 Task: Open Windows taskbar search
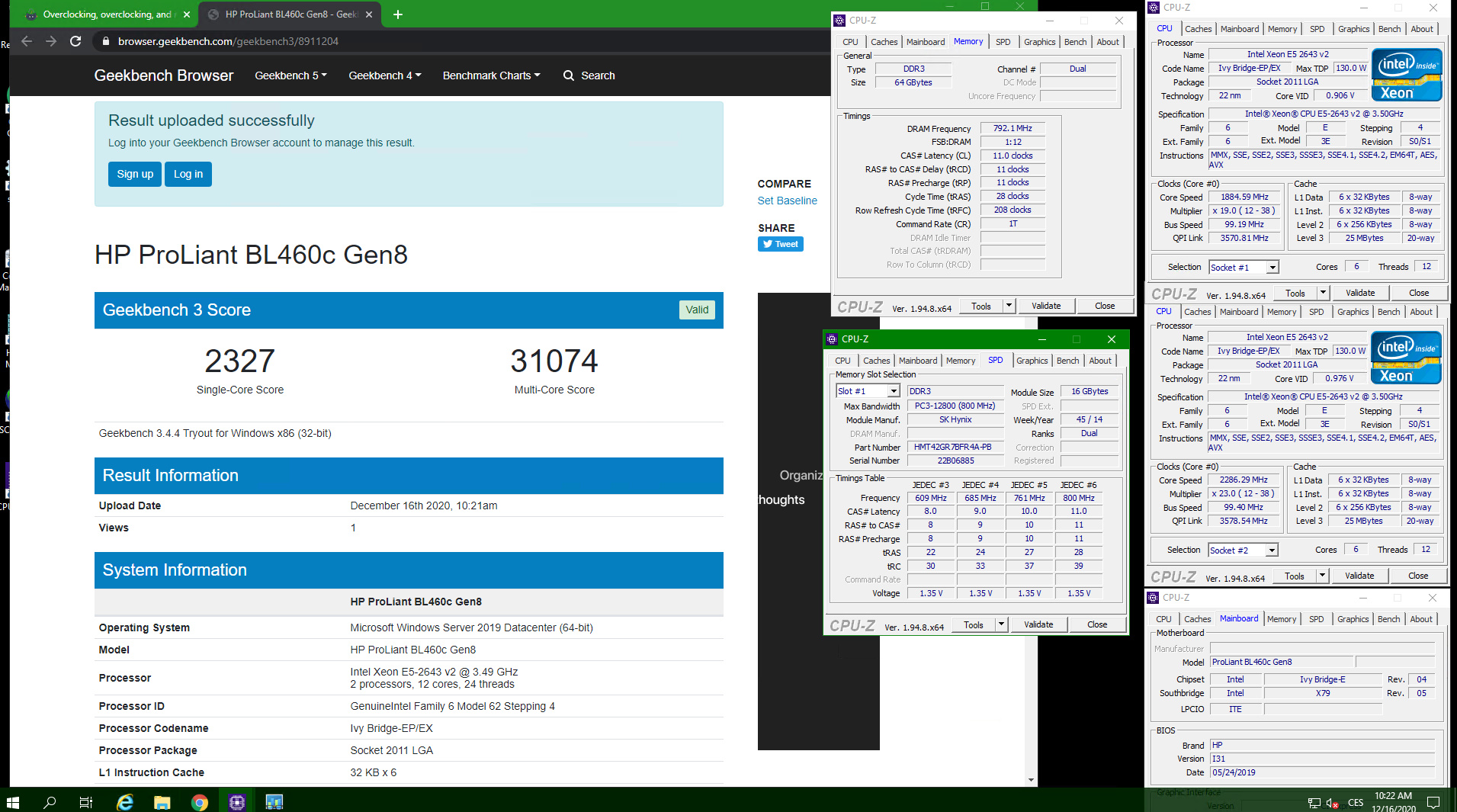pos(50,802)
